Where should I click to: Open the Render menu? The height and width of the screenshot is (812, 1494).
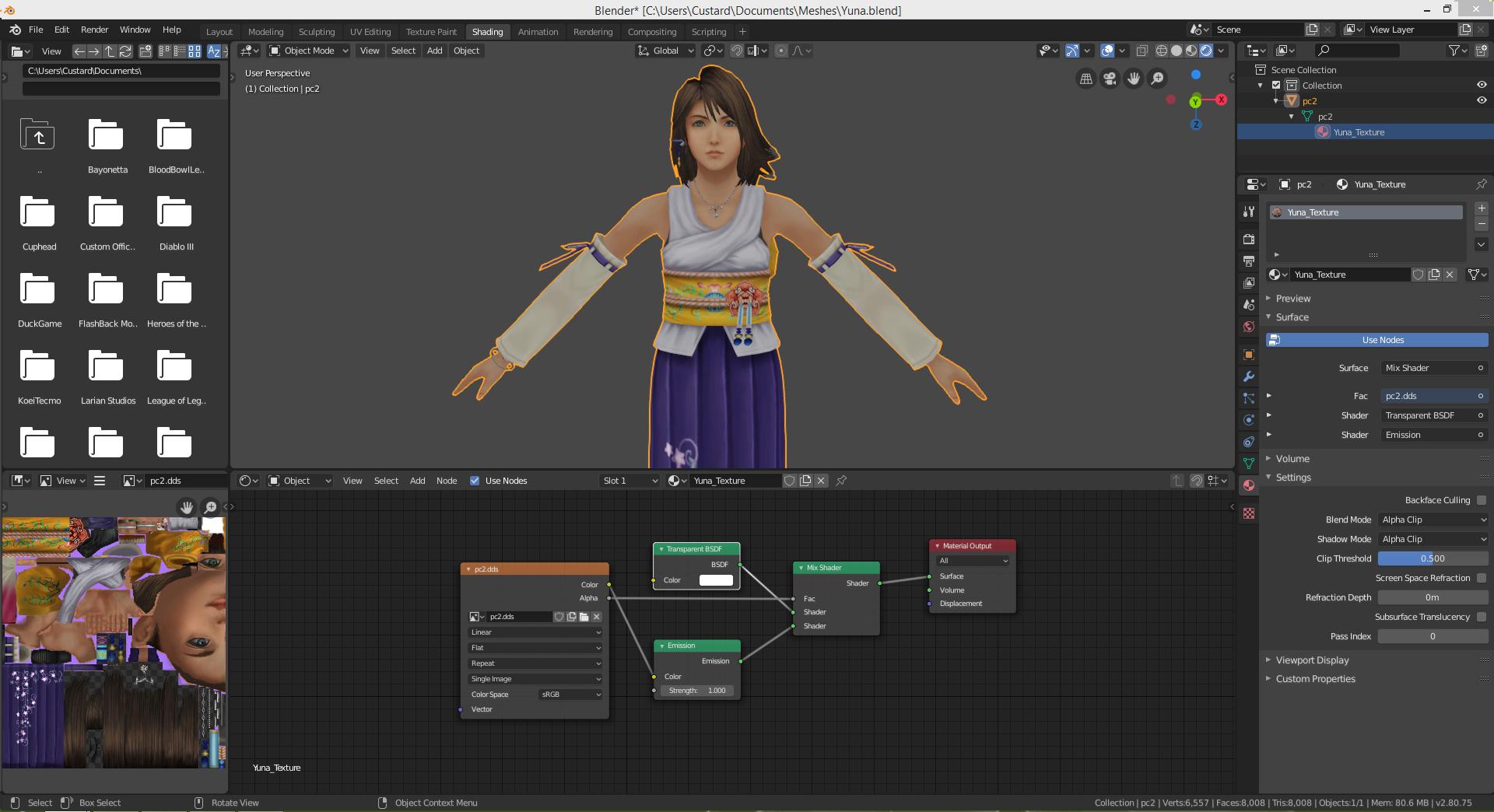pyautogui.click(x=94, y=30)
